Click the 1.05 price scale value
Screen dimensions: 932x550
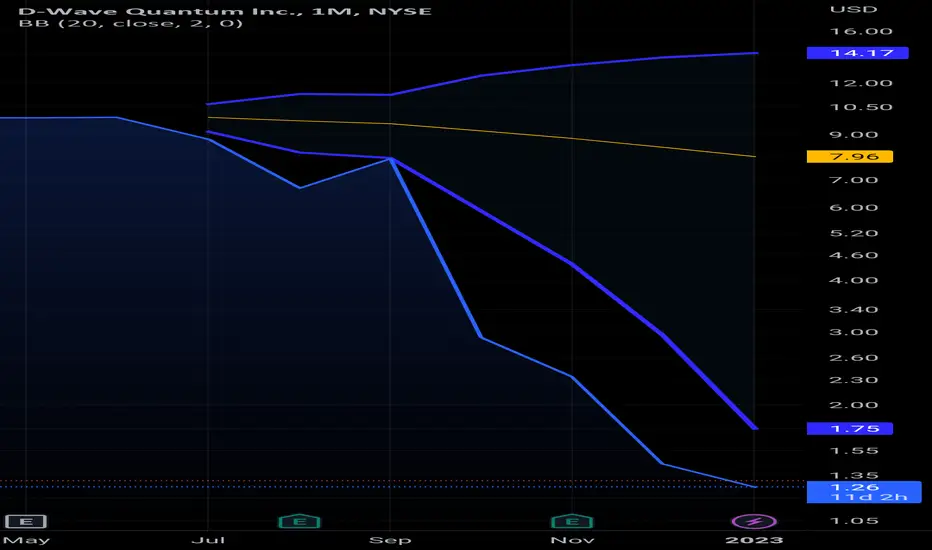point(854,521)
